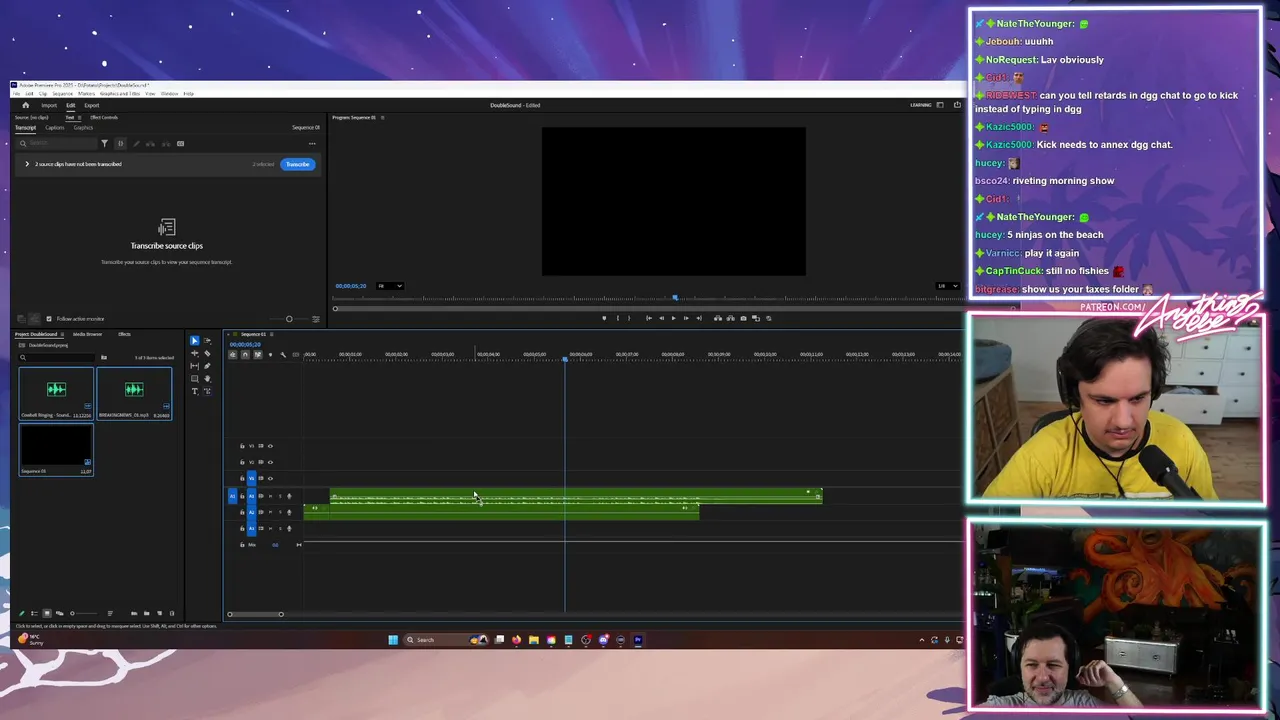Image resolution: width=1280 pixels, height=720 pixels.
Task: Toggle visibility eye of track V2
Action: coord(270,462)
